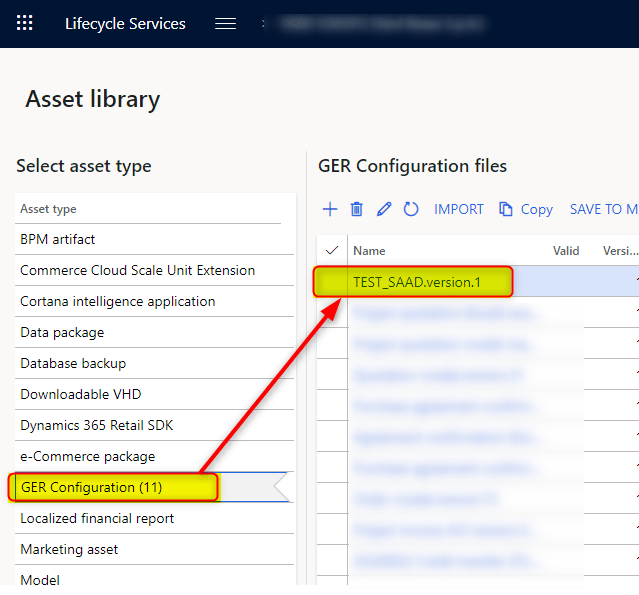Choose Commerce Cloud Scale Unit Extension
639x595 pixels.
tap(137, 270)
